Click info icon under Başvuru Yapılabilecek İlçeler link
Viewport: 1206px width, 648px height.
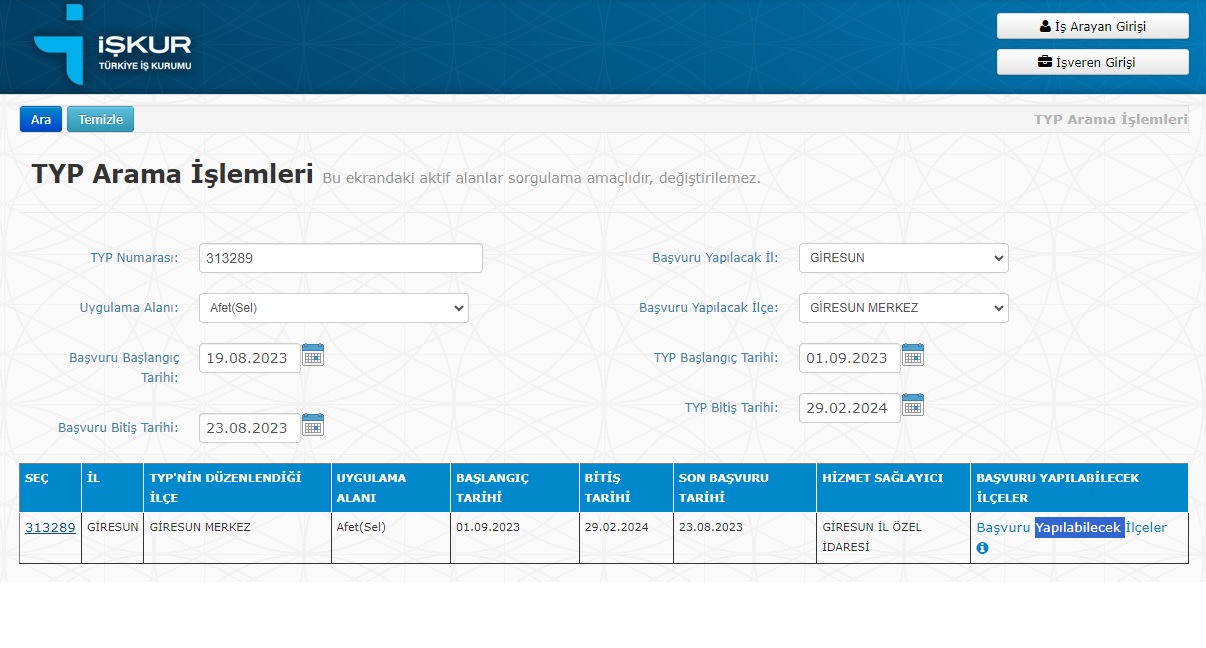982,548
